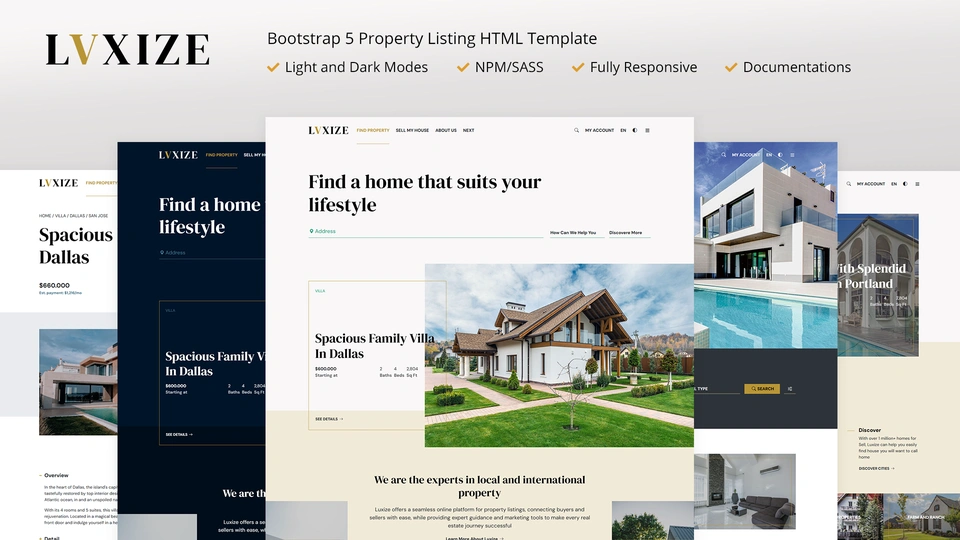Click the modern house photo on far-left page
960x540 pixels.
[x=78, y=382]
